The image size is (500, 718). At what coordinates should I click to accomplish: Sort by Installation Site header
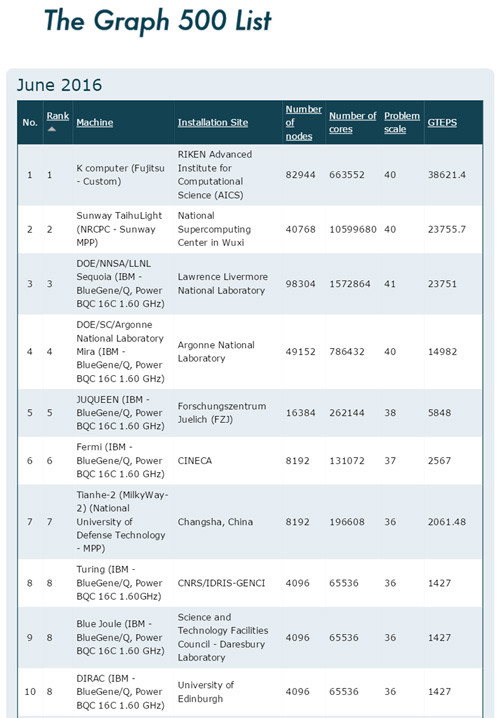(x=213, y=122)
